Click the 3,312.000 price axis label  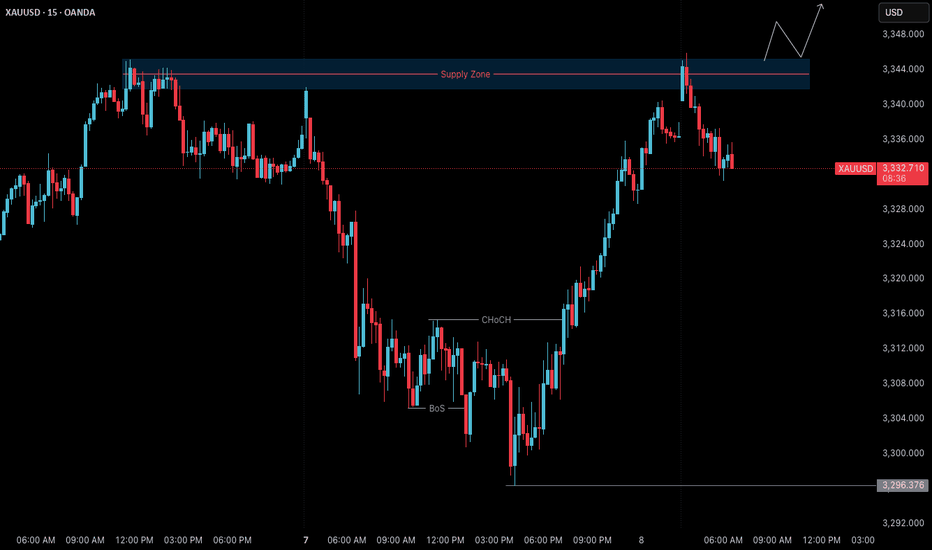(x=903, y=348)
